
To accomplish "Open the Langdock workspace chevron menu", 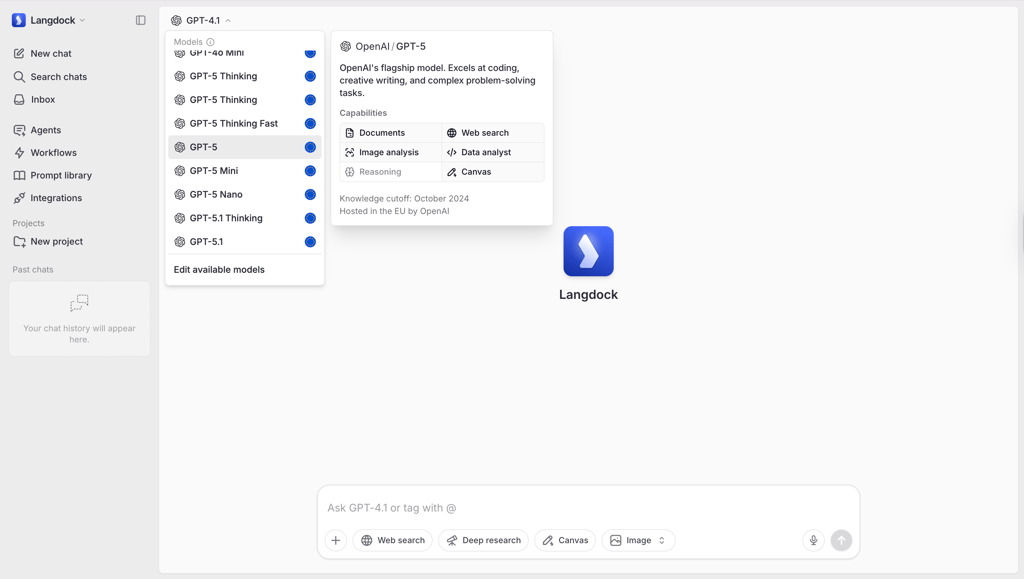I will (82, 20).
